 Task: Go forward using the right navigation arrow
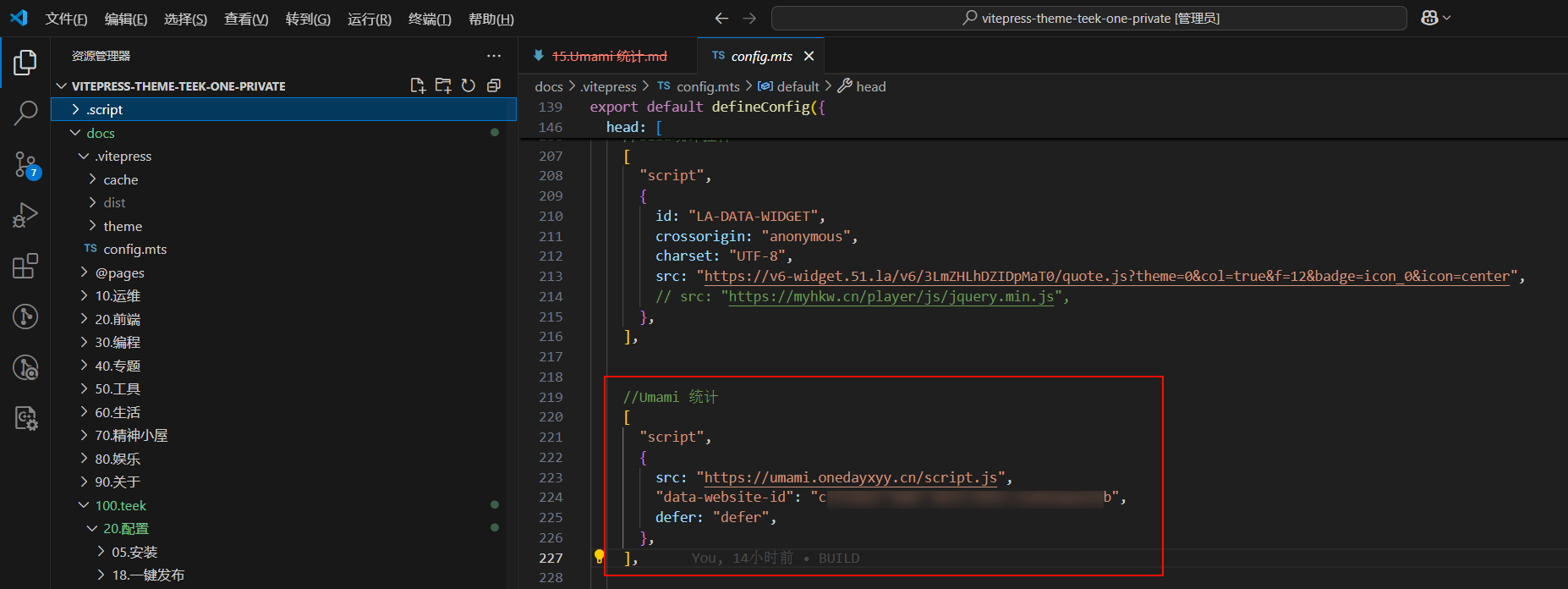(x=749, y=18)
